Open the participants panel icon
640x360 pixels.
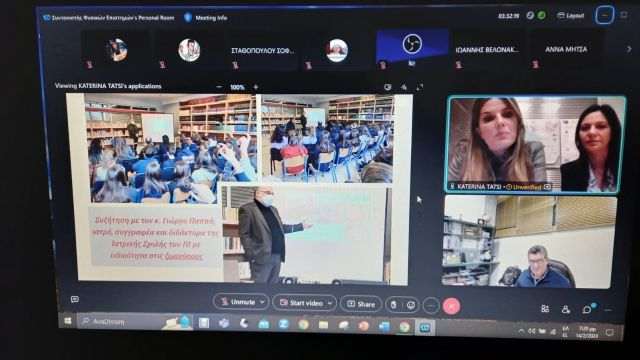(x=566, y=309)
